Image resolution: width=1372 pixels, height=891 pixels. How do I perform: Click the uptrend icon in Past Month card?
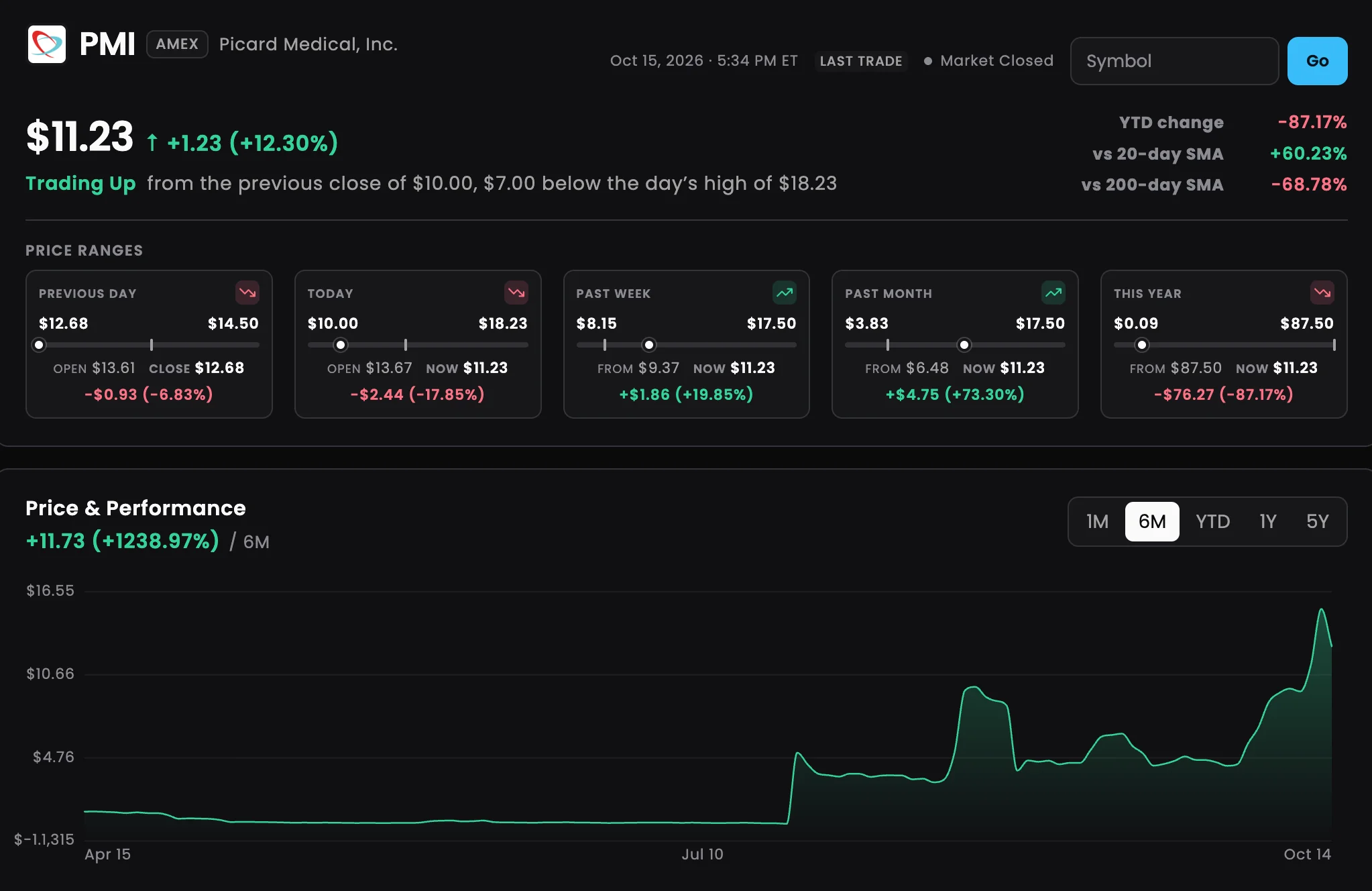pos(1053,293)
